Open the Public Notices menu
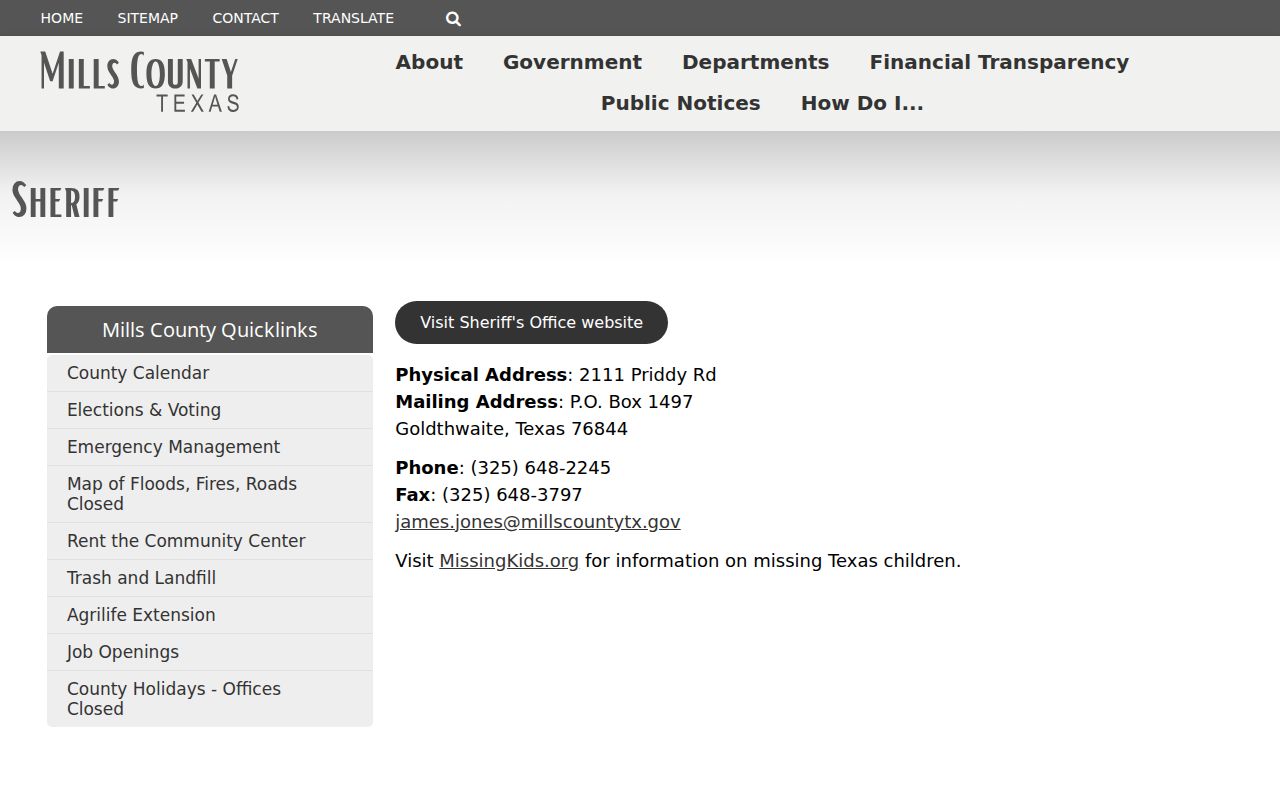The height and width of the screenshot is (800, 1280). [681, 103]
